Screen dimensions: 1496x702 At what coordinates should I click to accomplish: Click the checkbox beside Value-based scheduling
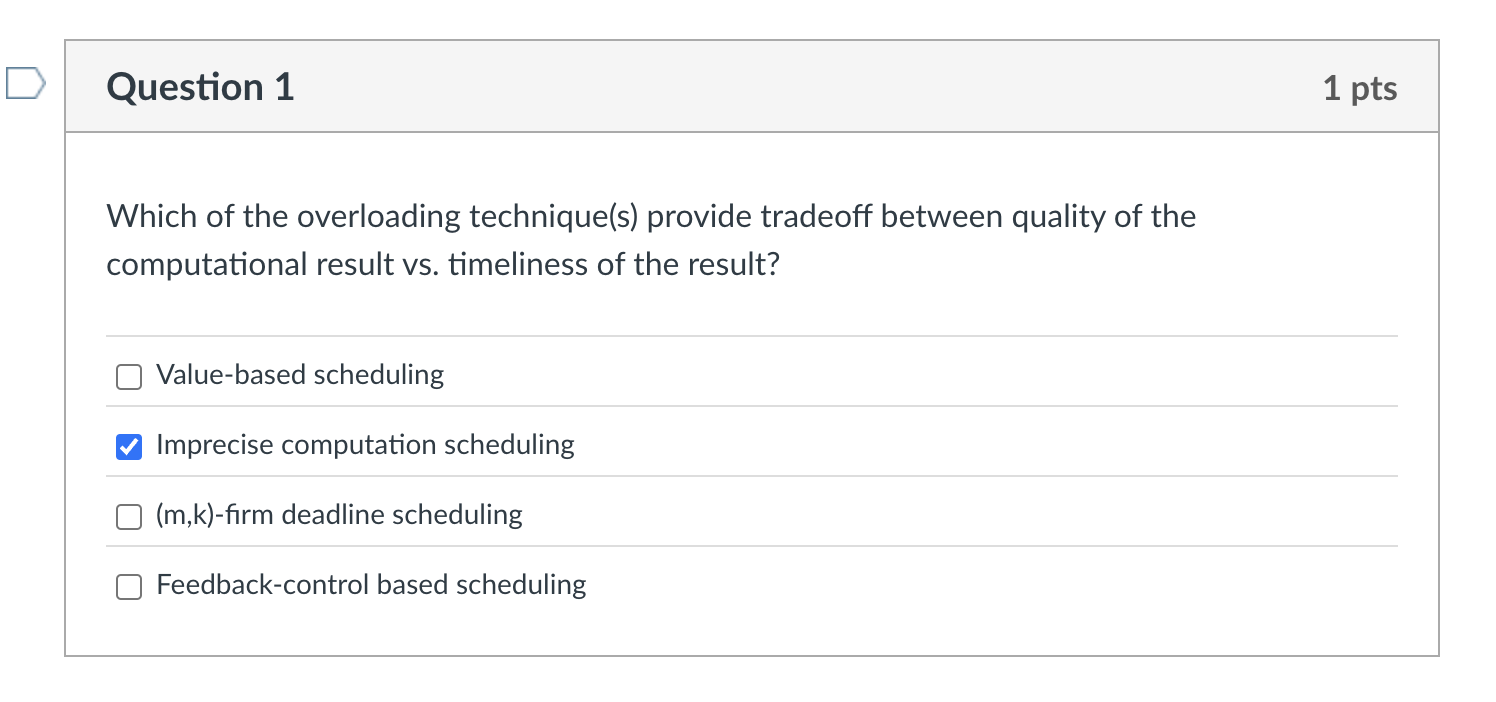pyautogui.click(x=128, y=376)
